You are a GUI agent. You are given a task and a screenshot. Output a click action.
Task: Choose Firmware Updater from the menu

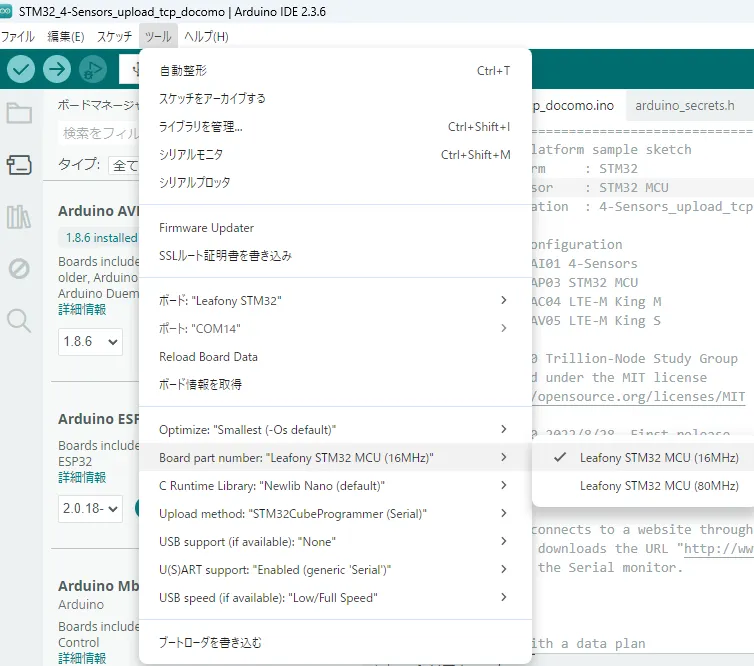(x=206, y=228)
